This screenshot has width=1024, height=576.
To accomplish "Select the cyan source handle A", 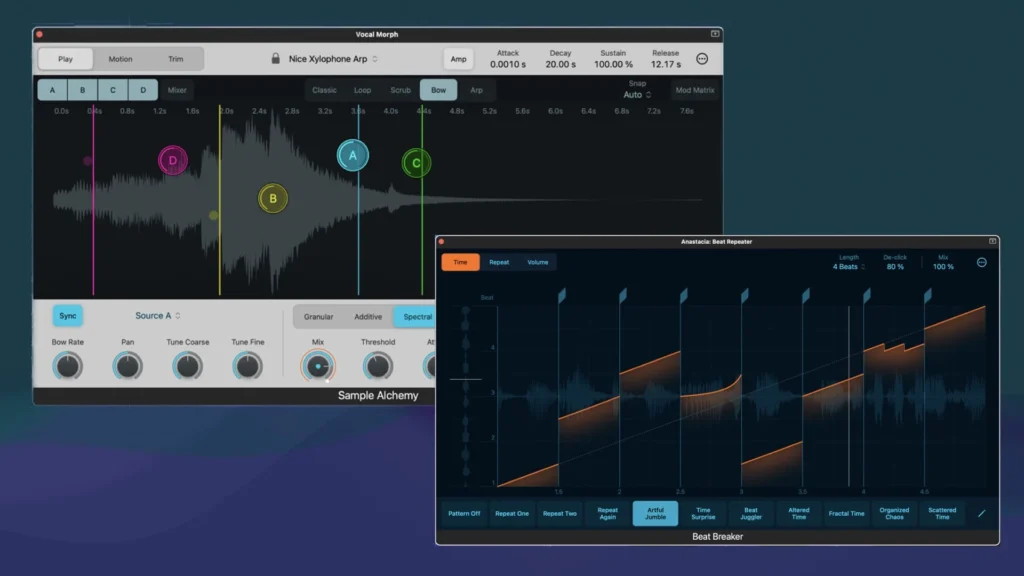I will pyautogui.click(x=352, y=156).
